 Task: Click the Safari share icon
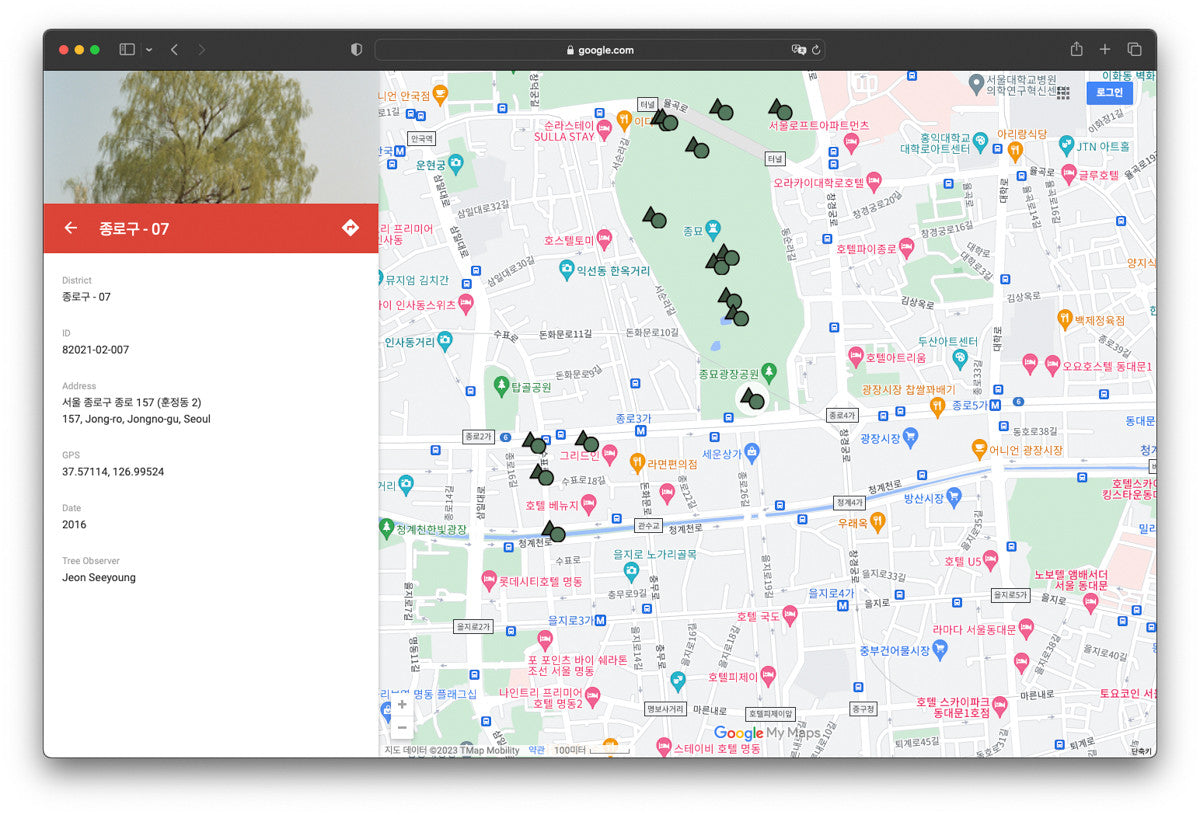click(x=1076, y=49)
